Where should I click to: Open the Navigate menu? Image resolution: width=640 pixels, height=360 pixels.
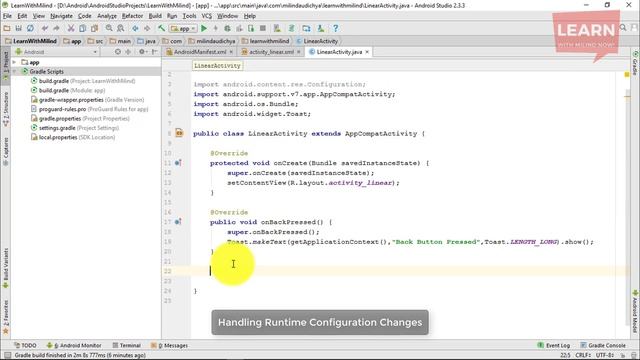pyautogui.click(x=61, y=16)
